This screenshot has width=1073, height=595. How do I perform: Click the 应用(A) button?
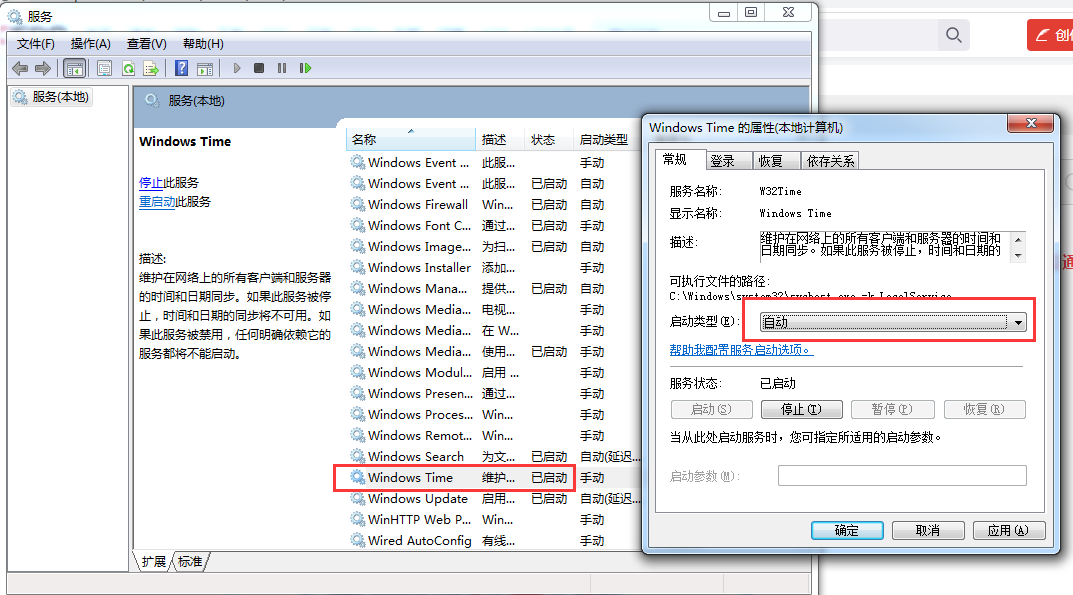point(1009,530)
